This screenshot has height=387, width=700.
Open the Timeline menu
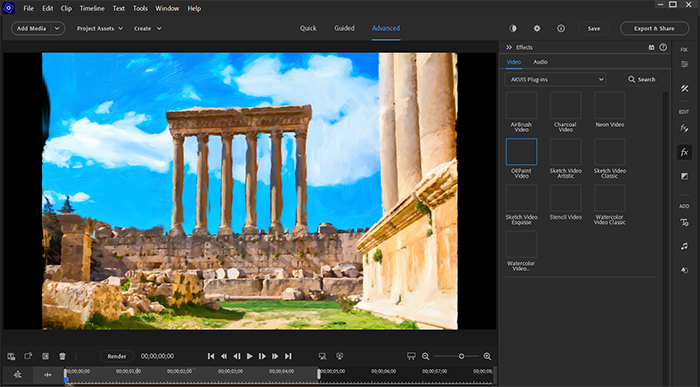point(92,8)
